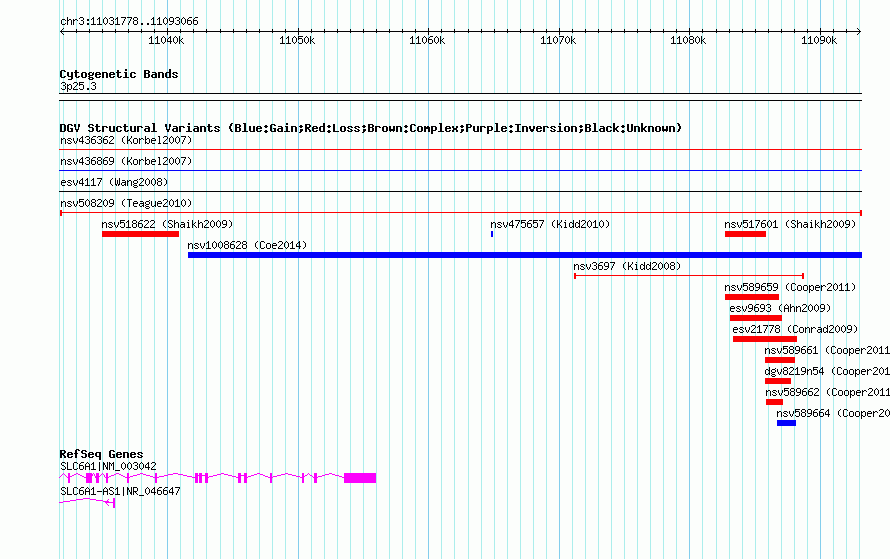Open the esv9693 (Ahn2009) label
Screen dimensions: 890x559
pyautogui.click(x=780, y=308)
